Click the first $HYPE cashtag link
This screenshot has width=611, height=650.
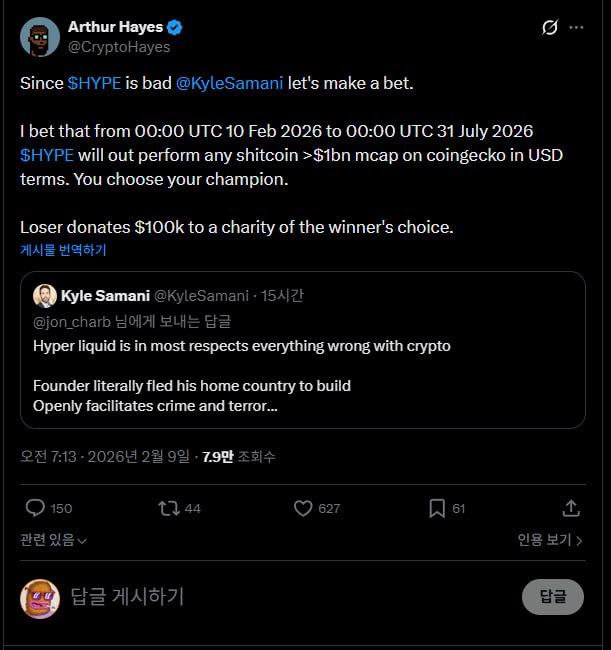[x=94, y=83]
